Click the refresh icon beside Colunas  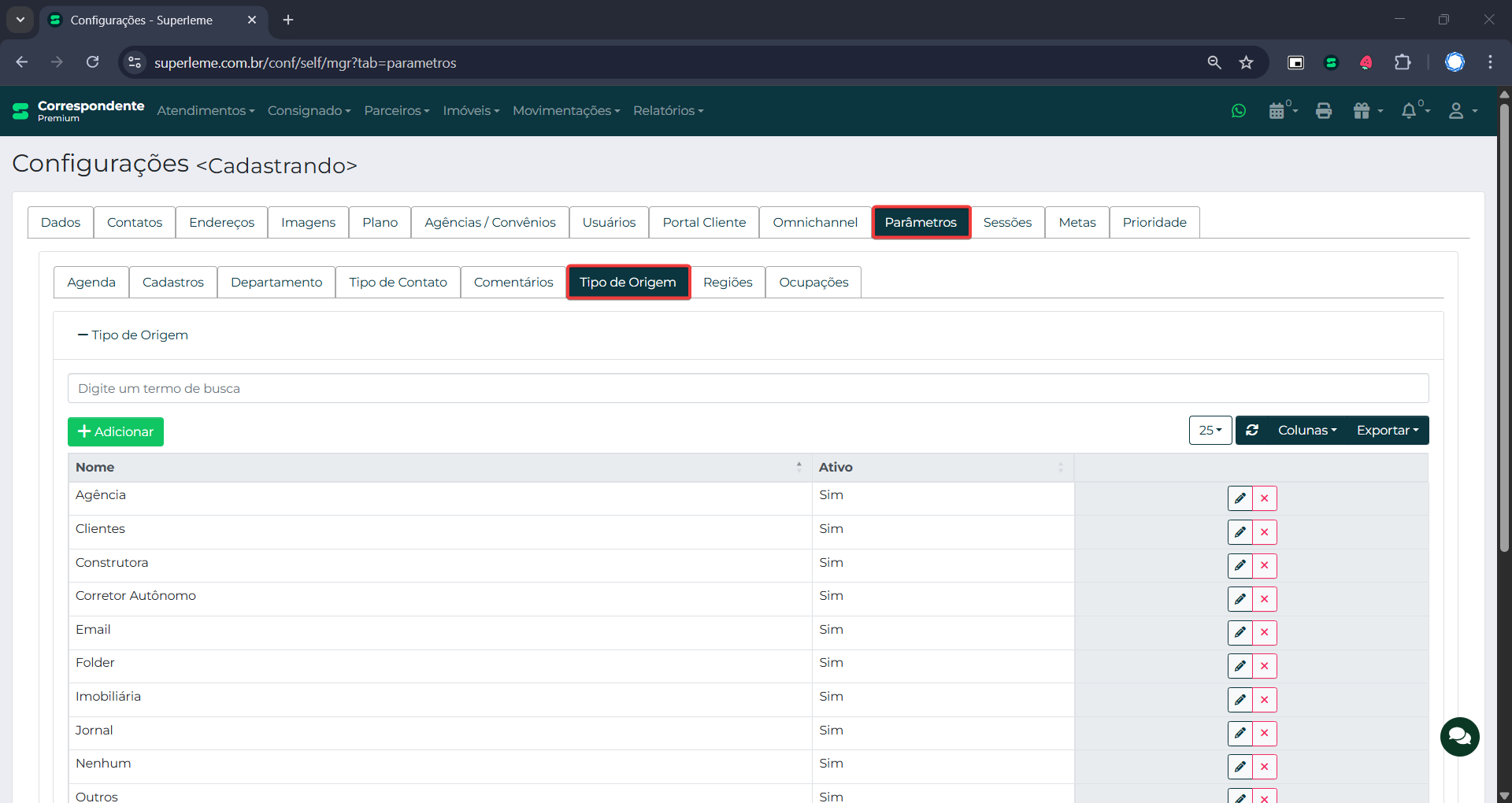tap(1252, 431)
